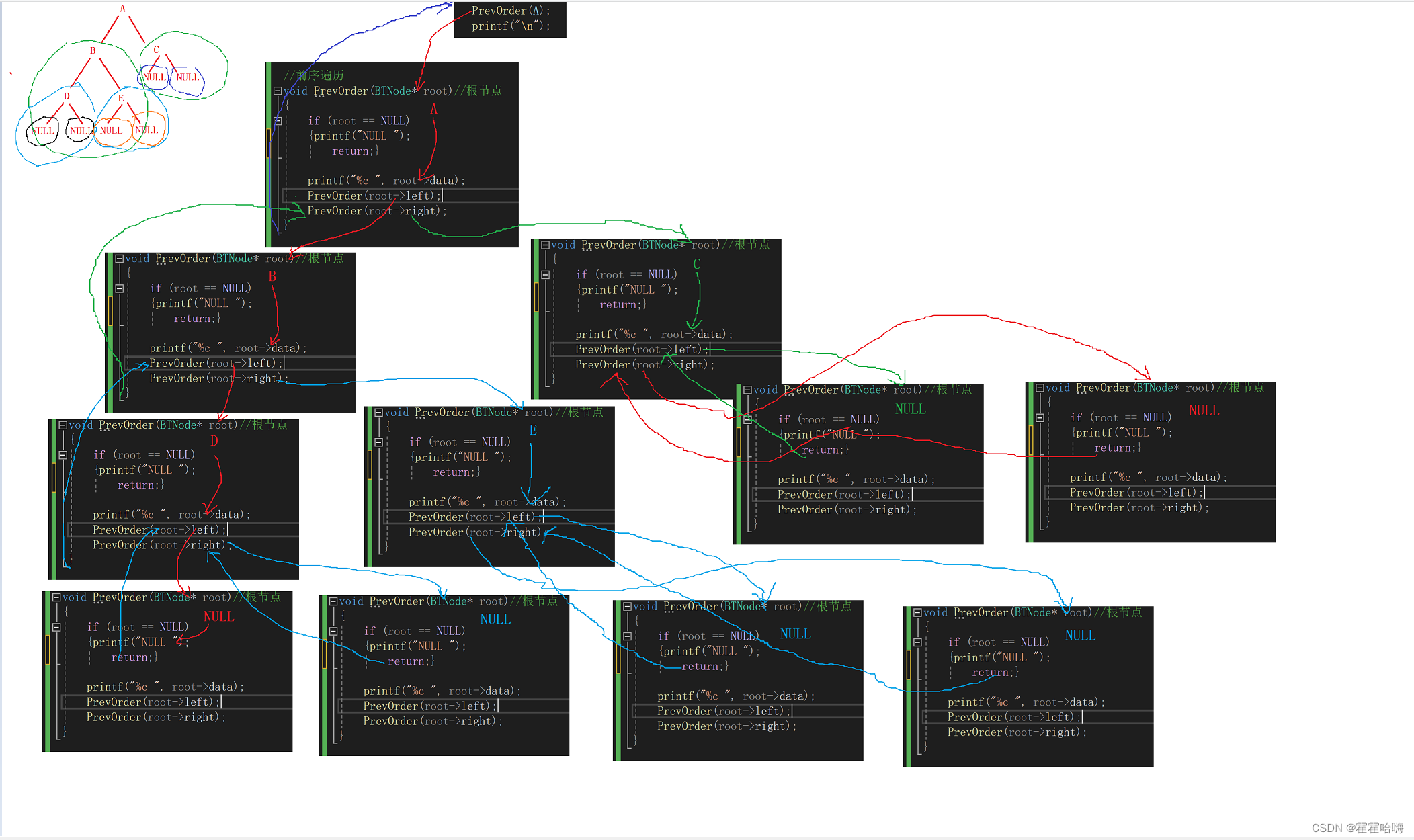The image size is (1414, 840).
Task: Collapse the PrevOrder function in block A
Action: pos(278,91)
